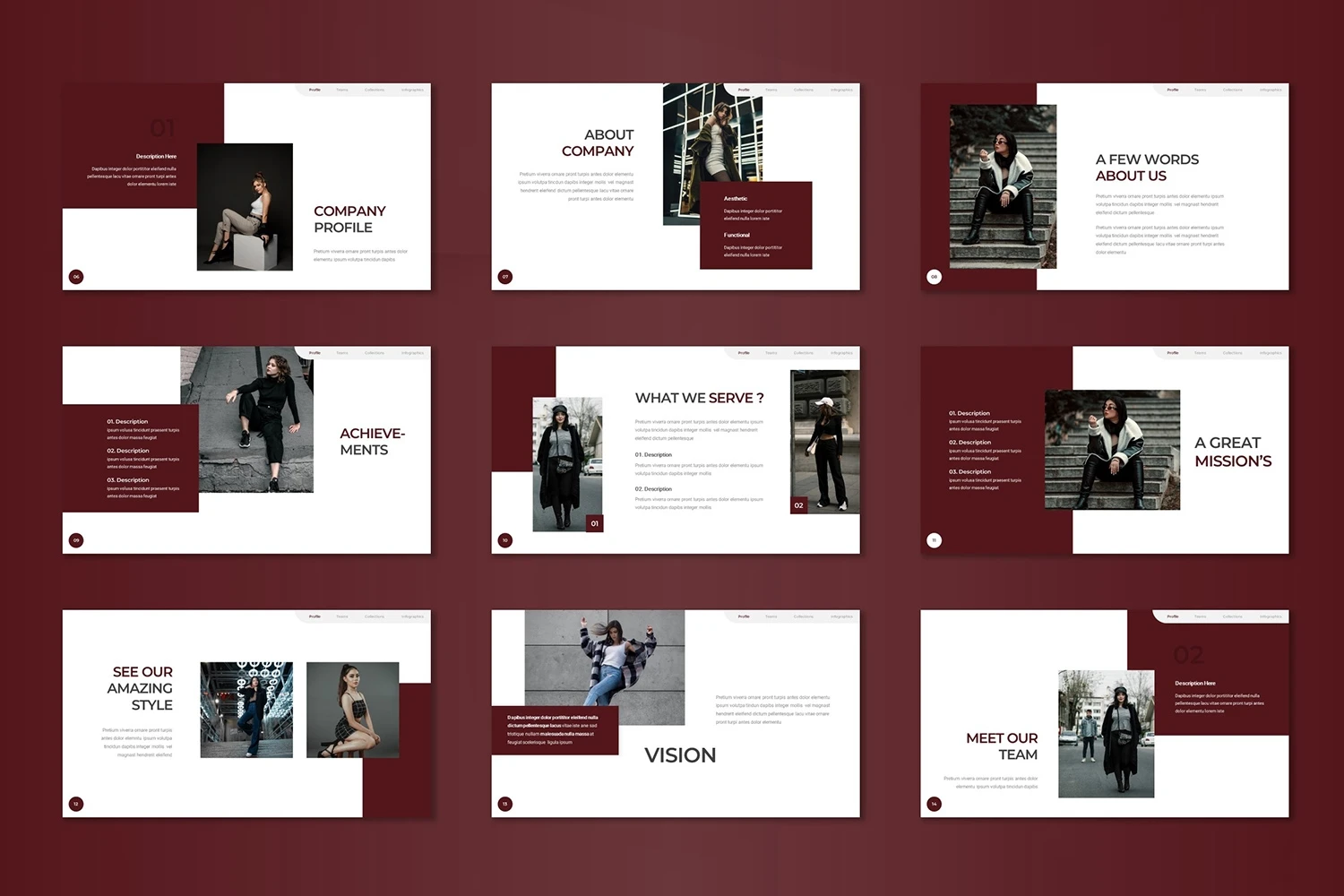This screenshot has height=896, width=1344.
Task: Click the 10 page badge on What We Serve slide
Action: click(x=505, y=540)
